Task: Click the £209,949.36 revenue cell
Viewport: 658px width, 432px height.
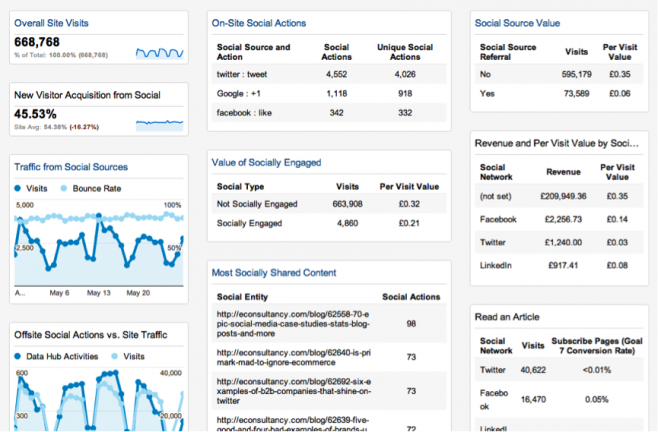Action: point(563,196)
